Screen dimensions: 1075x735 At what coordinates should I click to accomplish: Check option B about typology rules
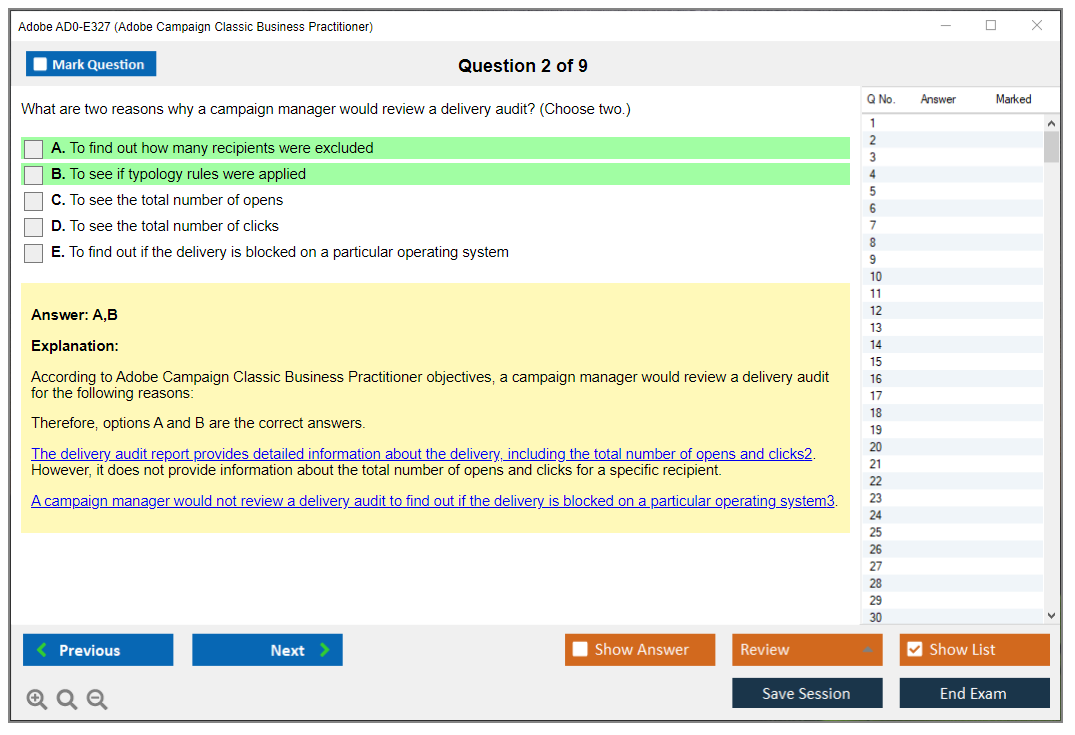click(34, 175)
